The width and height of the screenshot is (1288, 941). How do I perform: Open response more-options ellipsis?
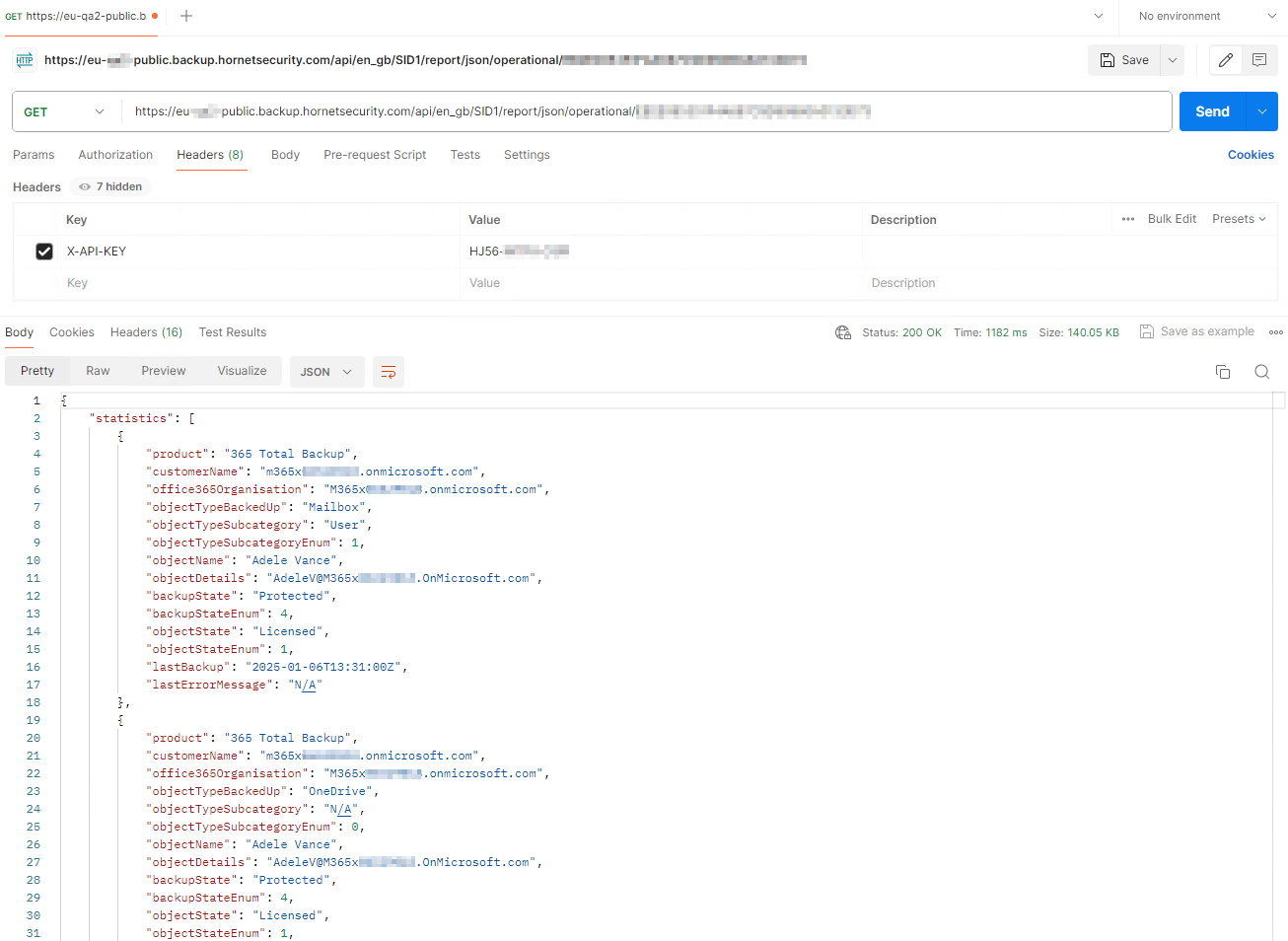point(1276,332)
